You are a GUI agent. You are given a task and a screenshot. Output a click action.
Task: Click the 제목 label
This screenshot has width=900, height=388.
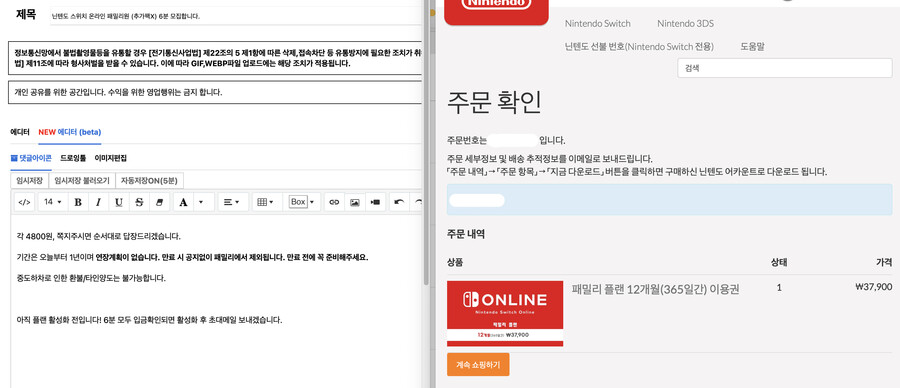(x=26, y=14)
